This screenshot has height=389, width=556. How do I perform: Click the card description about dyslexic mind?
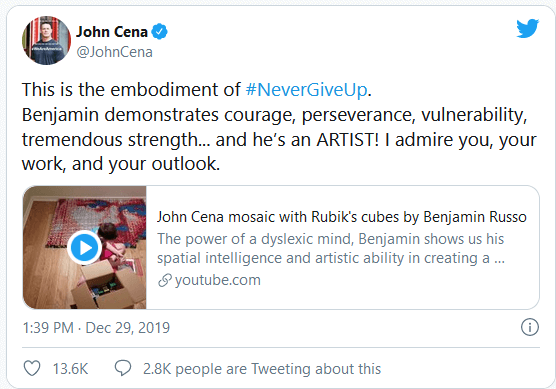tap(331, 249)
